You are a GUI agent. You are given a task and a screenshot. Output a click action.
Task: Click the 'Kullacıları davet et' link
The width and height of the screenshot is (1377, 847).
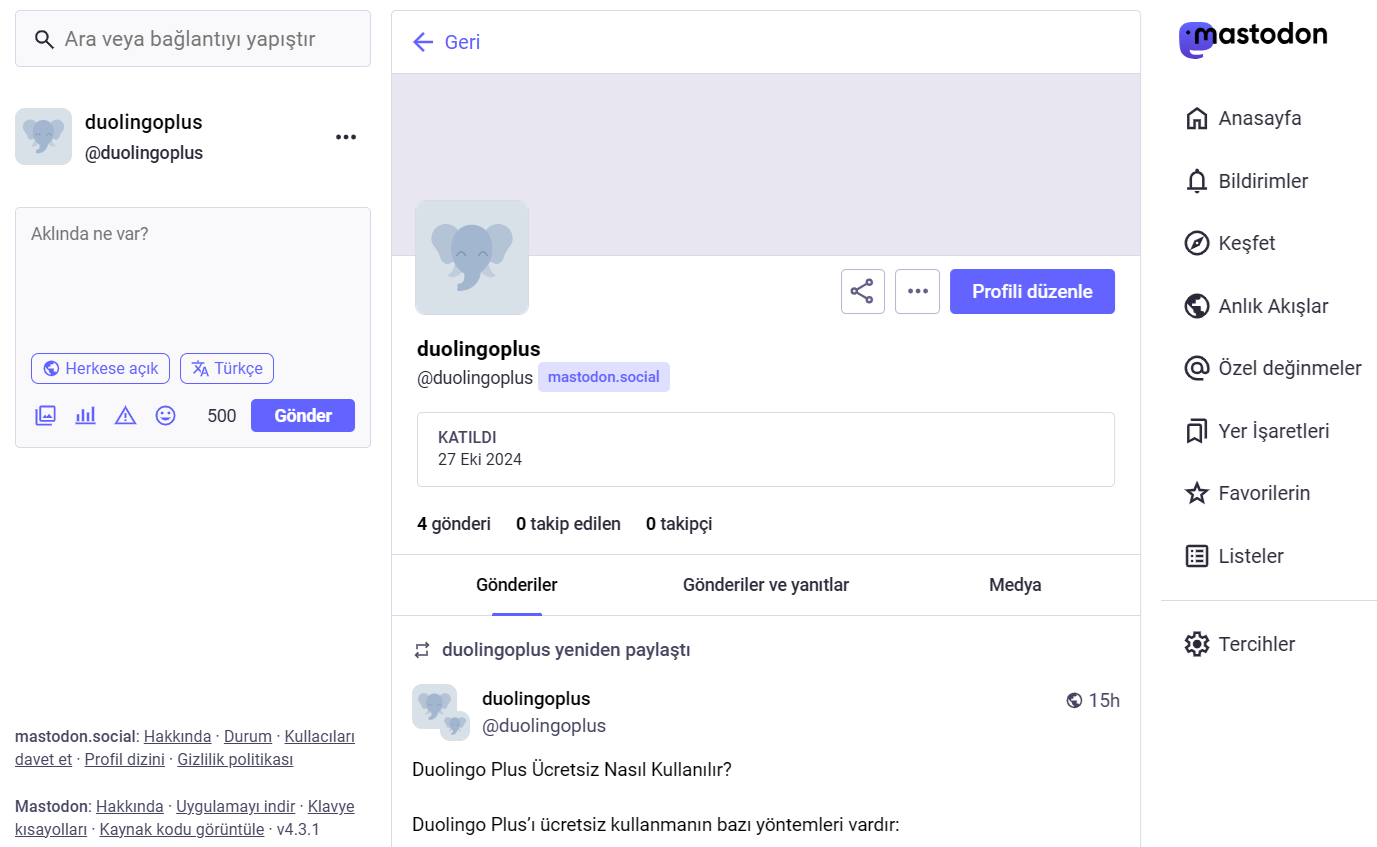[185, 748]
